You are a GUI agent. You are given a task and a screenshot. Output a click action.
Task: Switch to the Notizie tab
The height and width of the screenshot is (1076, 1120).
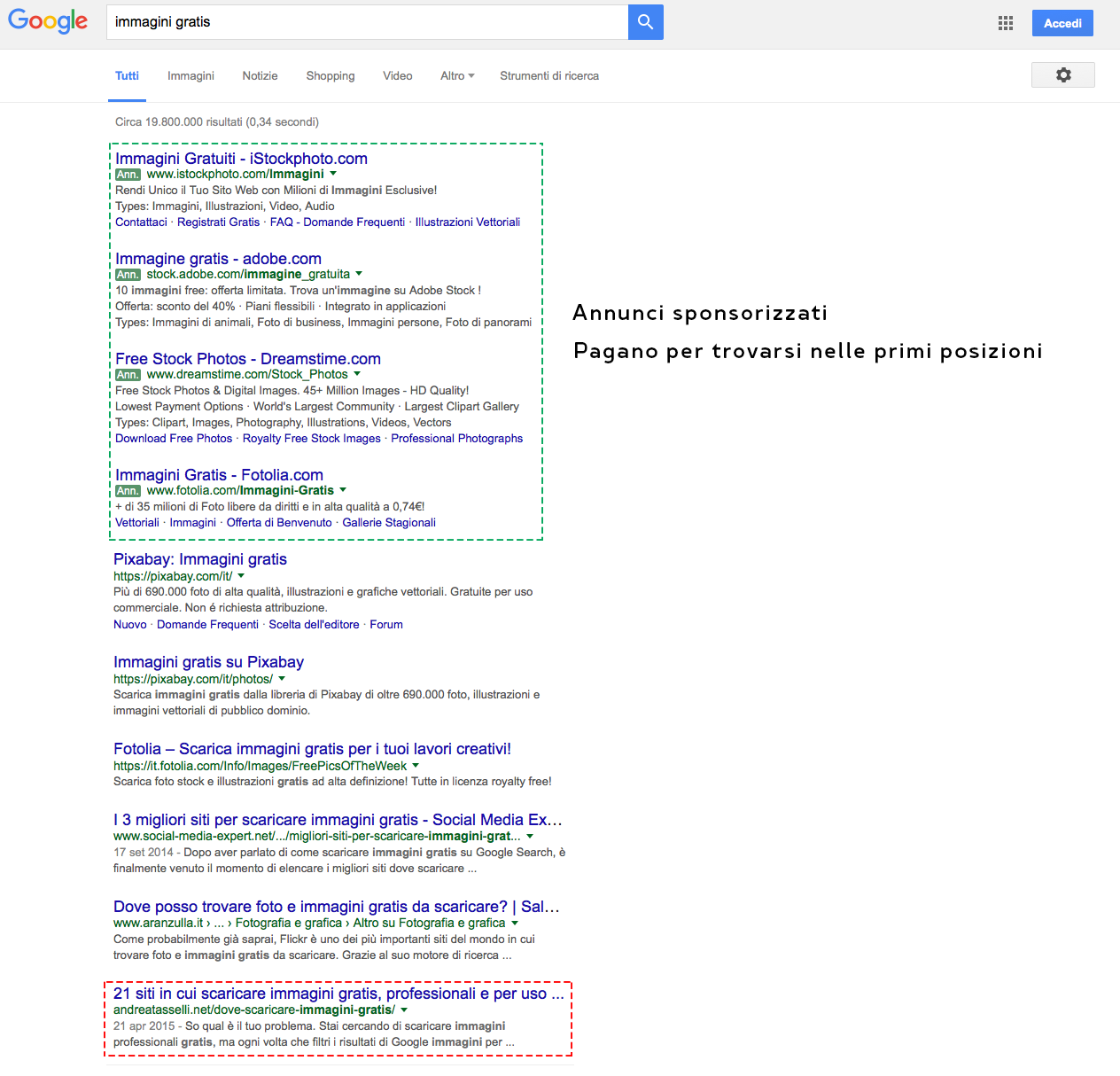click(261, 76)
